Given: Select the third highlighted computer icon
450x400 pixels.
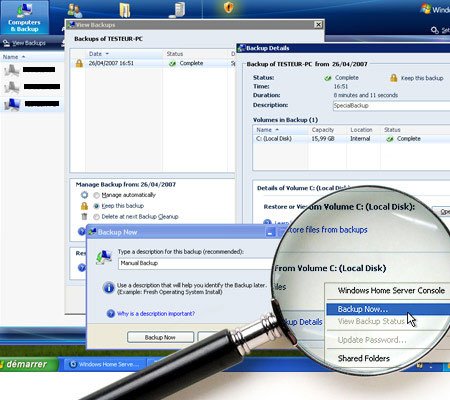Looking at the screenshot, I should [x=12, y=104].
